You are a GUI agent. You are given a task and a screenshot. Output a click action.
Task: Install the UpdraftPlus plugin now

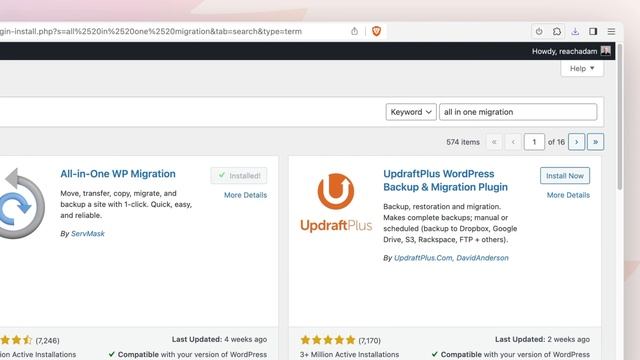pyautogui.click(x=565, y=176)
